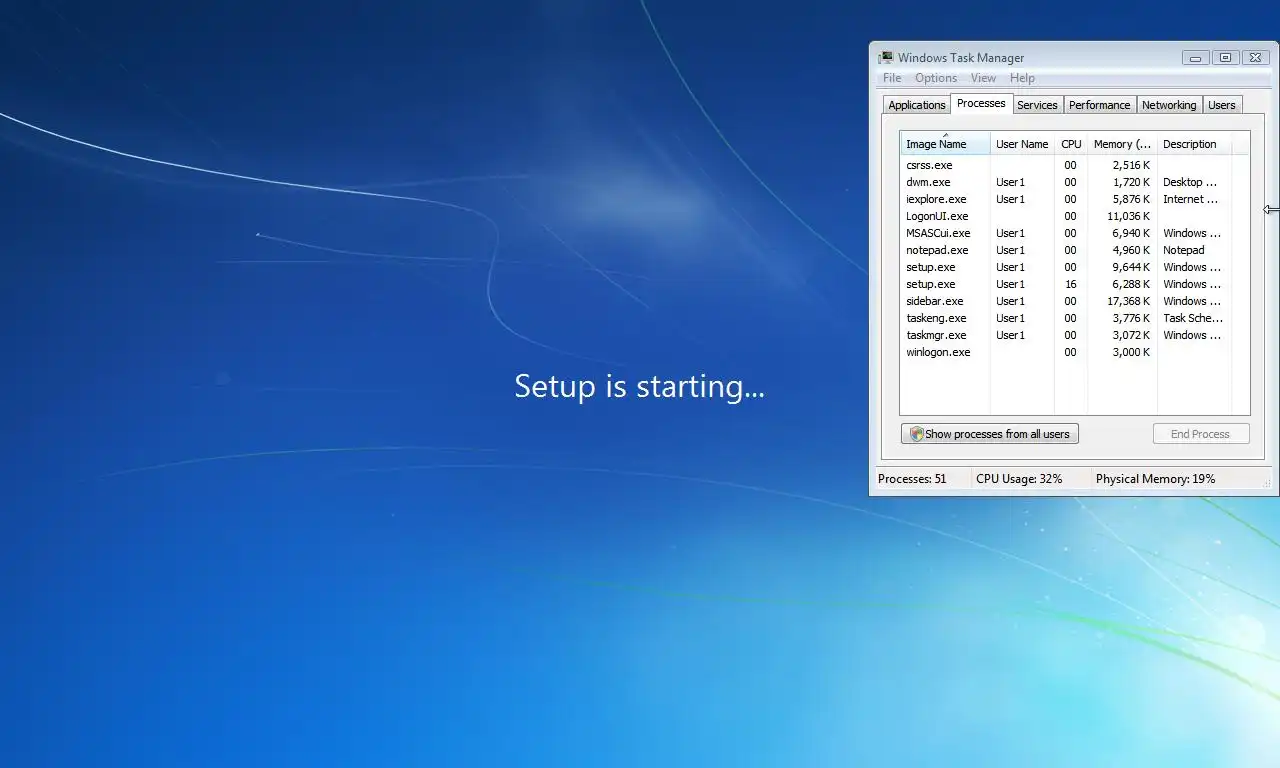Open the Networking tab
This screenshot has height=768, width=1280.
tap(1169, 105)
